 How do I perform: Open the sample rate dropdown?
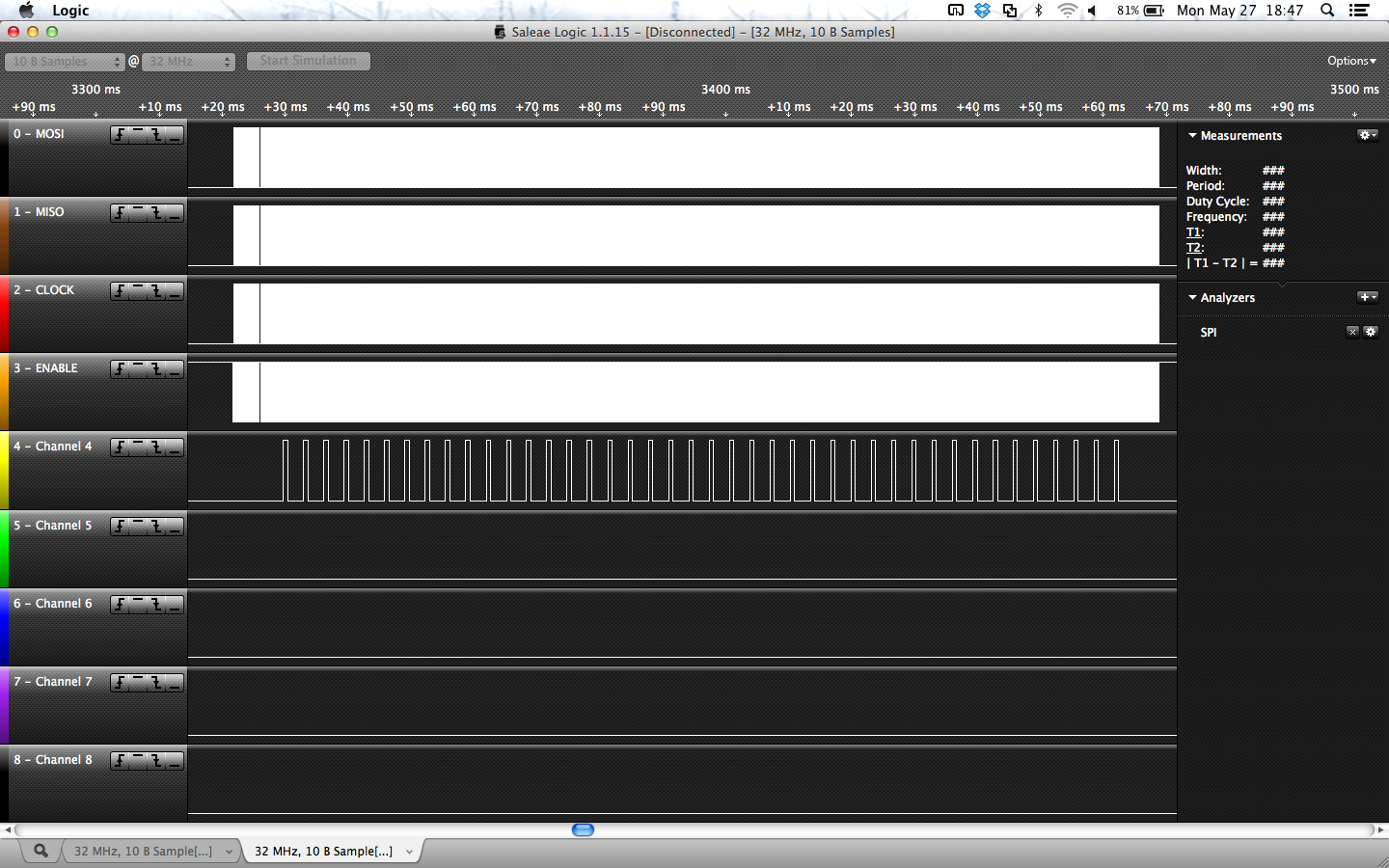tap(188, 61)
